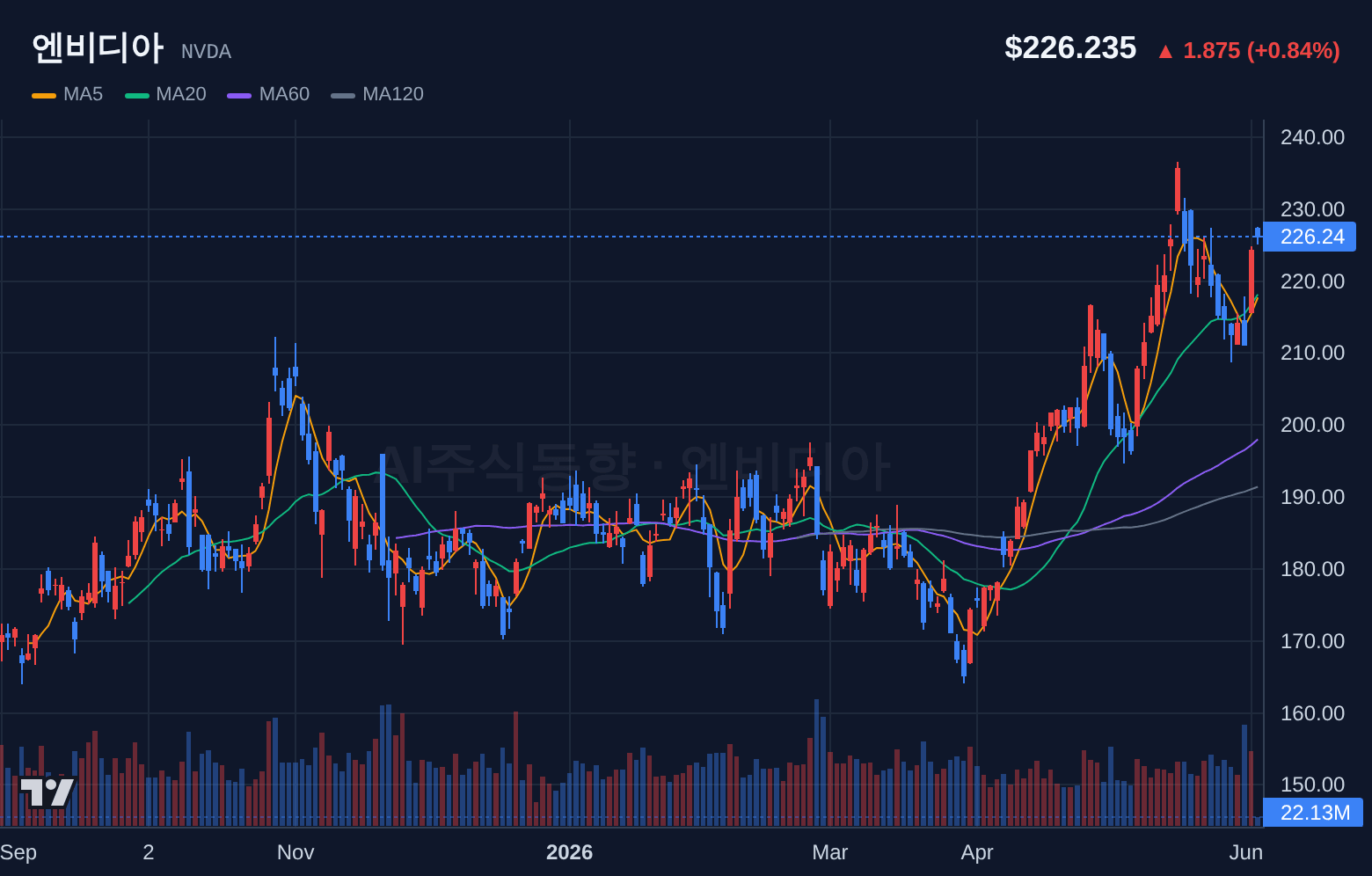The image size is (1372, 876).
Task: Click the 2026 time axis label
Action: [569, 852]
